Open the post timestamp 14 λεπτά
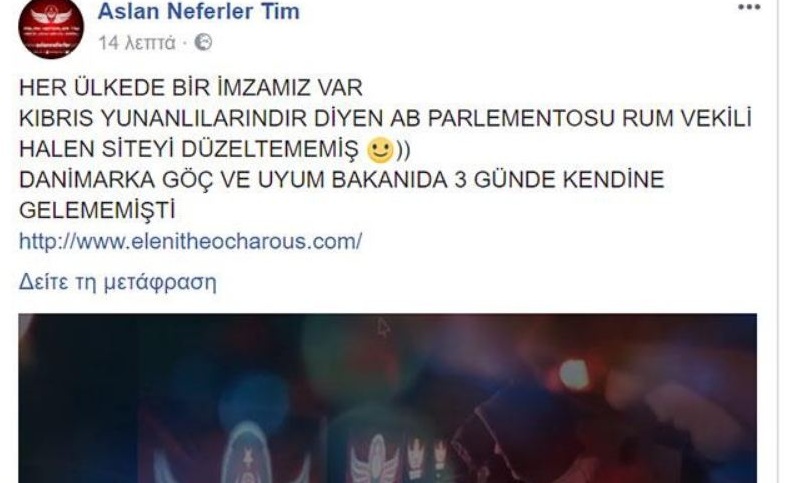This screenshot has height=483, width=788. 137,43
